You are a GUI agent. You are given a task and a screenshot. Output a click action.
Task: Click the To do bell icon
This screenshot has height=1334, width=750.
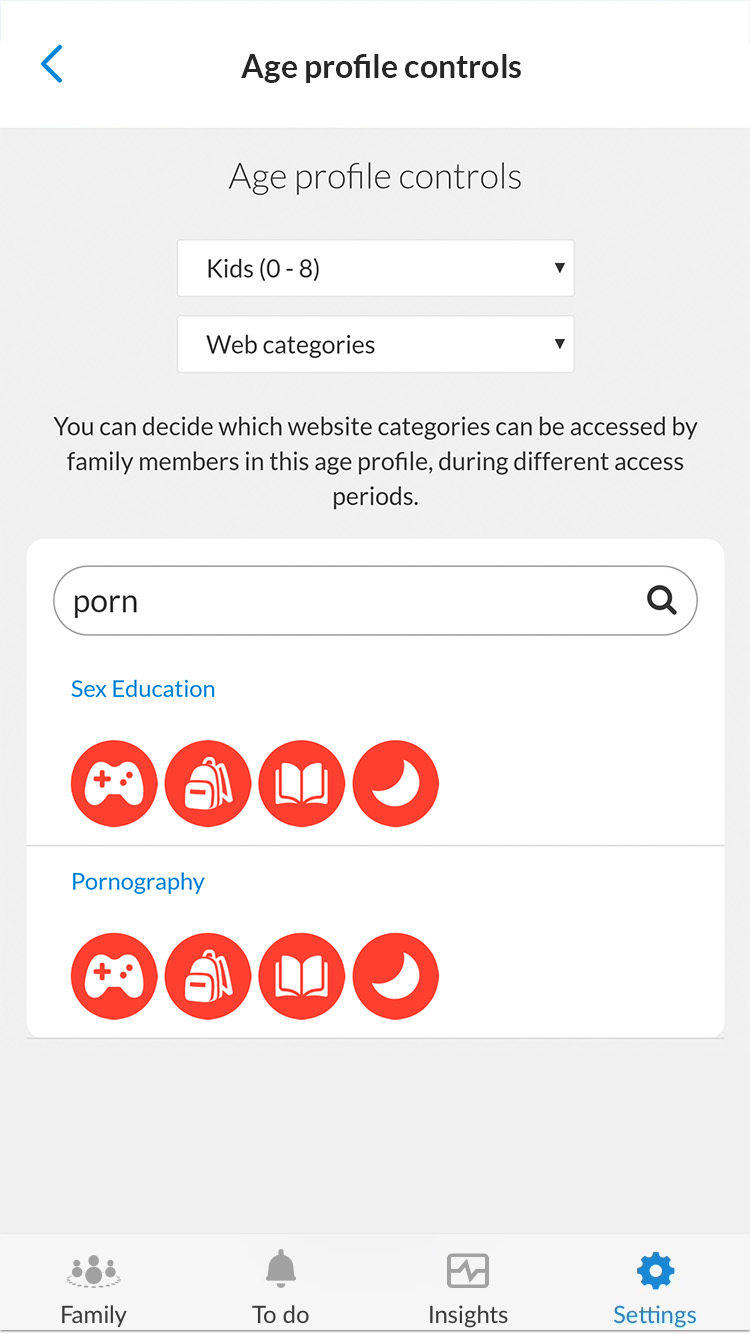click(x=281, y=1269)
